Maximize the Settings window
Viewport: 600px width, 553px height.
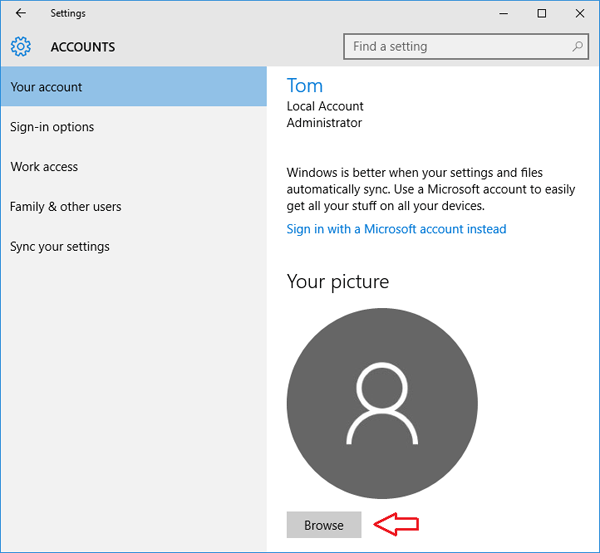541,14
